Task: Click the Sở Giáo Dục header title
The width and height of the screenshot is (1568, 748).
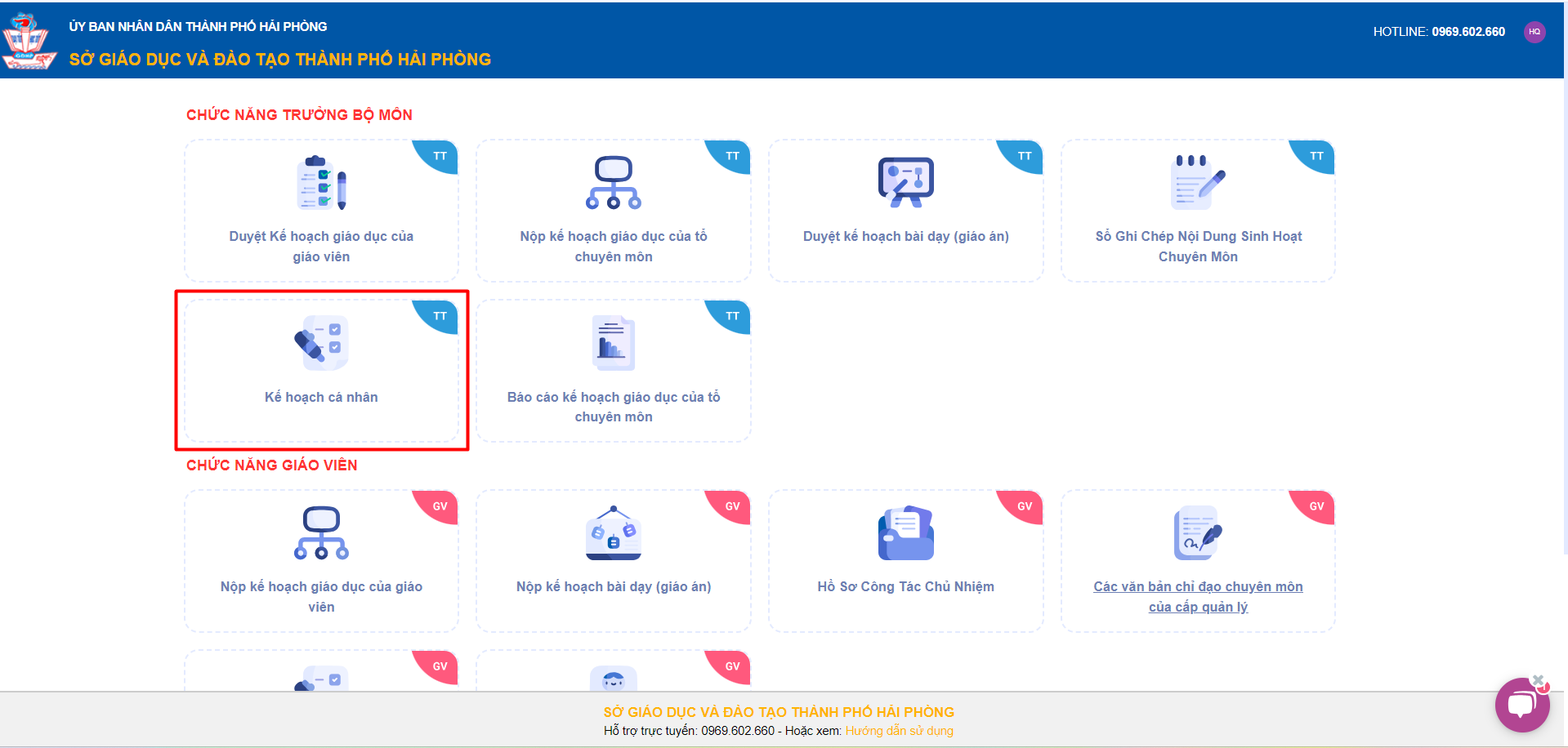Action: tap(280, 60)
